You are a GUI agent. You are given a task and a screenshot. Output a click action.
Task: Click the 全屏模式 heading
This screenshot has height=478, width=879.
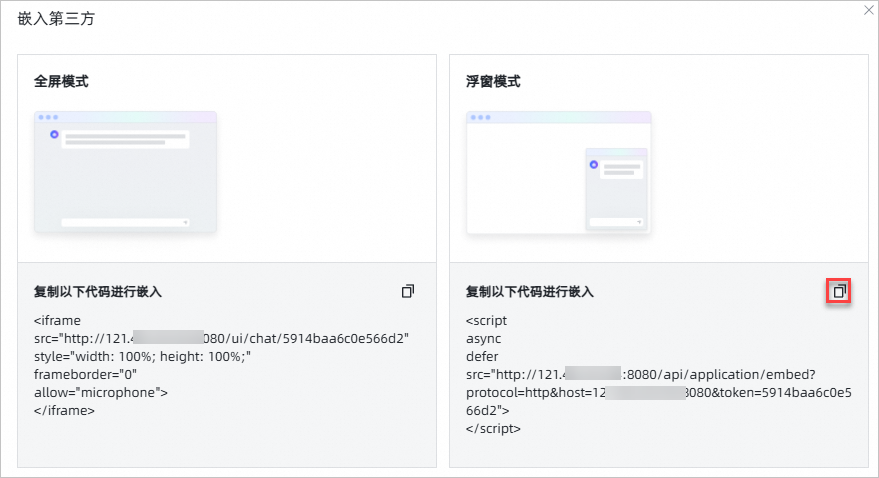(x=61, y=81)
